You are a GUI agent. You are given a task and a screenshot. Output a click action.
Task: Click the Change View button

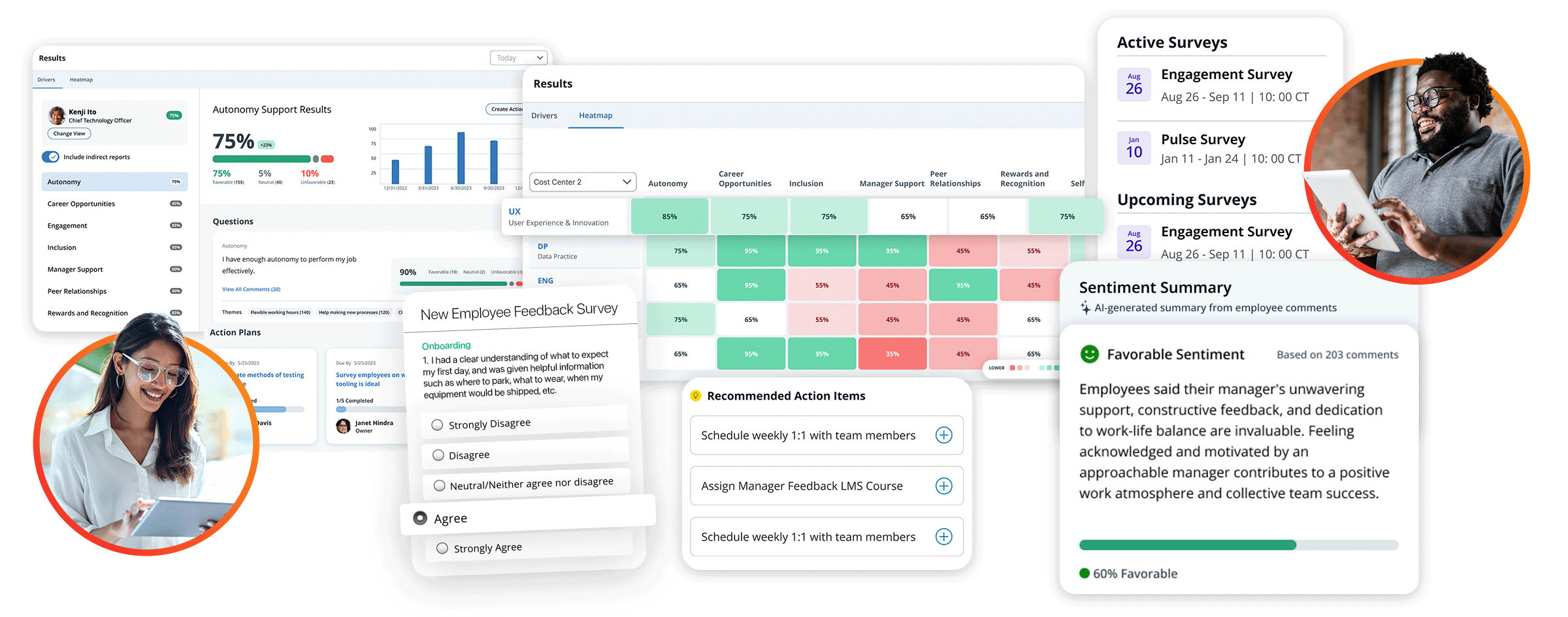click(x=69, y=134)
